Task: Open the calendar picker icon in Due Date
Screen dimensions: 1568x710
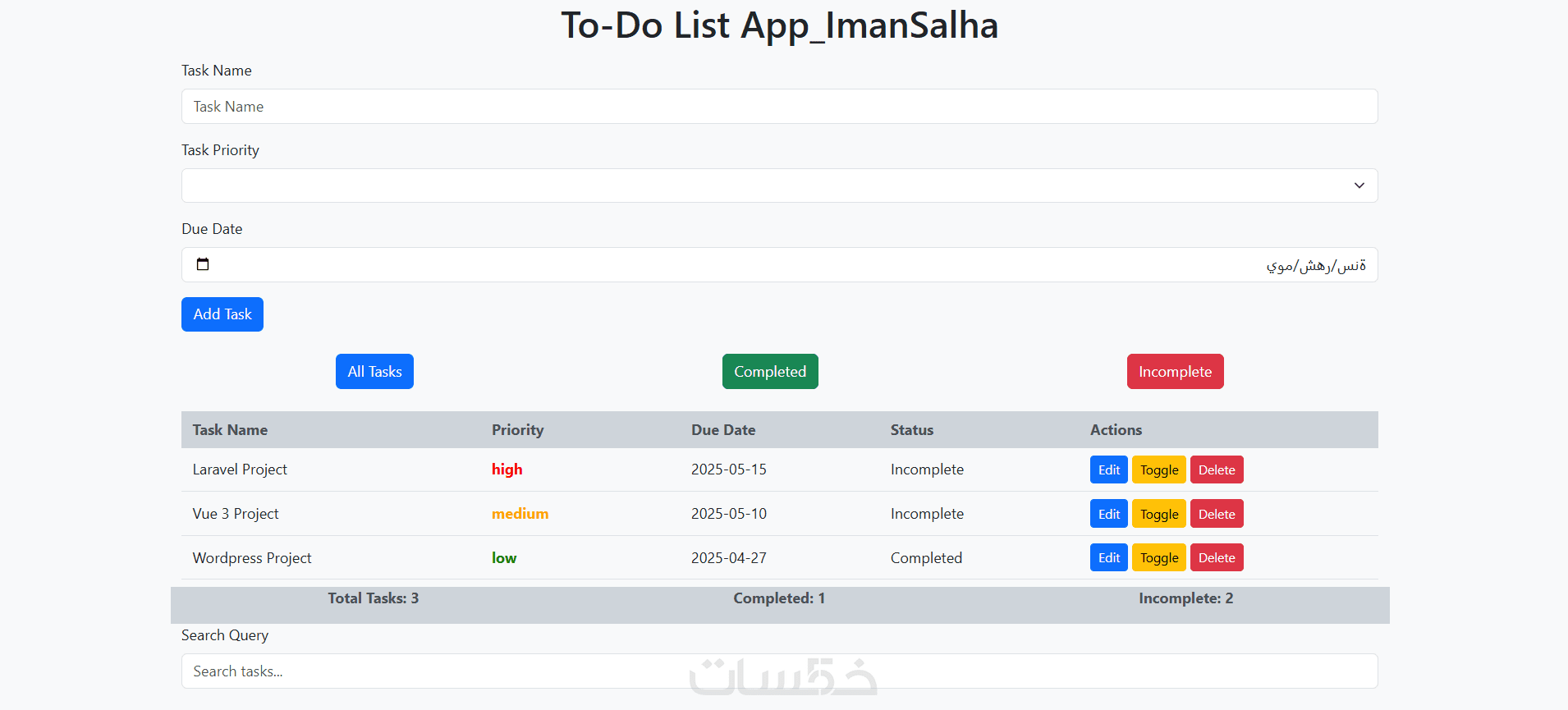Action: pyautogui.click(x=203, y=264)
